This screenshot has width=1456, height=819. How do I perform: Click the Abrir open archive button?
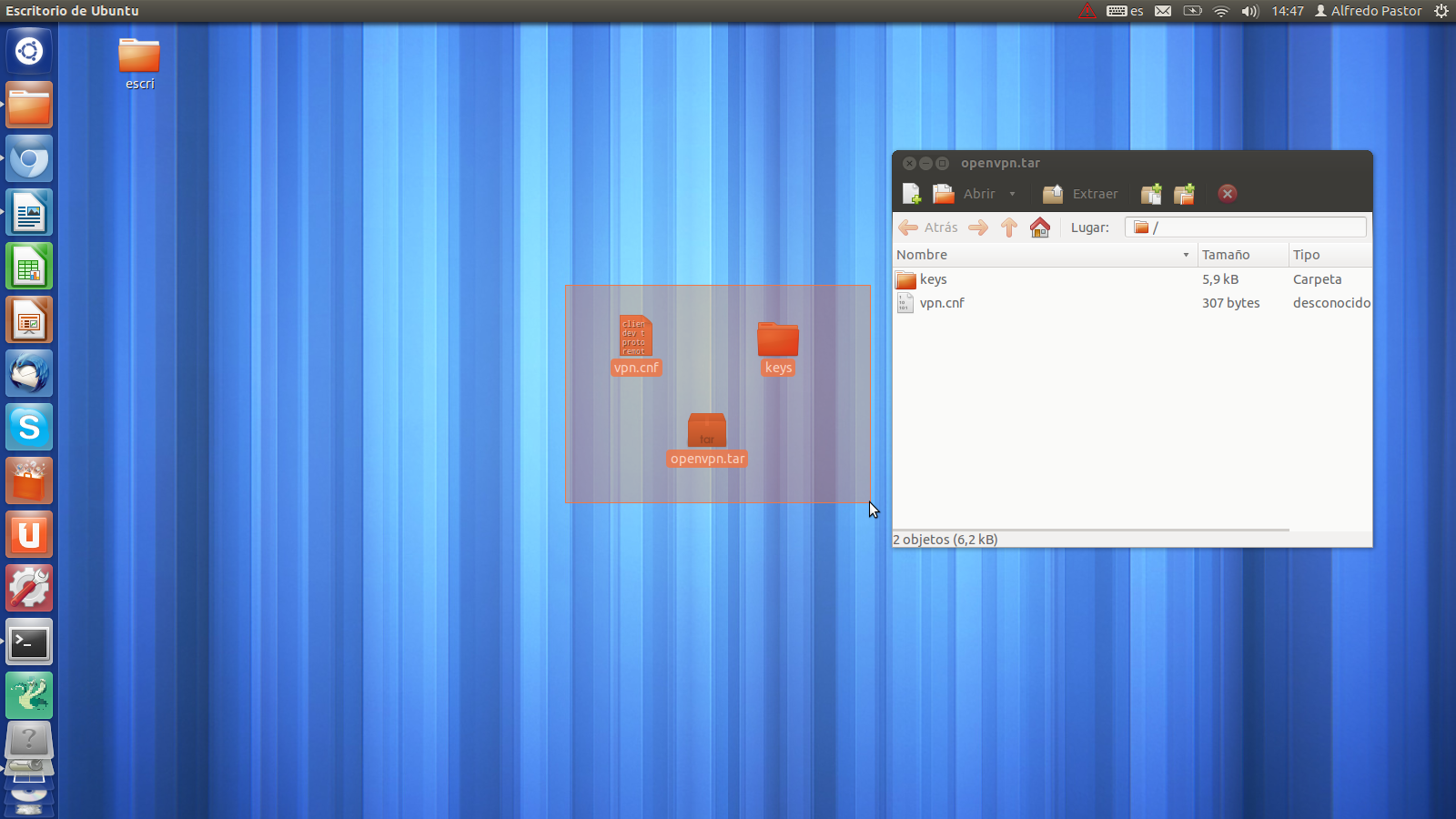click(965, 194)
